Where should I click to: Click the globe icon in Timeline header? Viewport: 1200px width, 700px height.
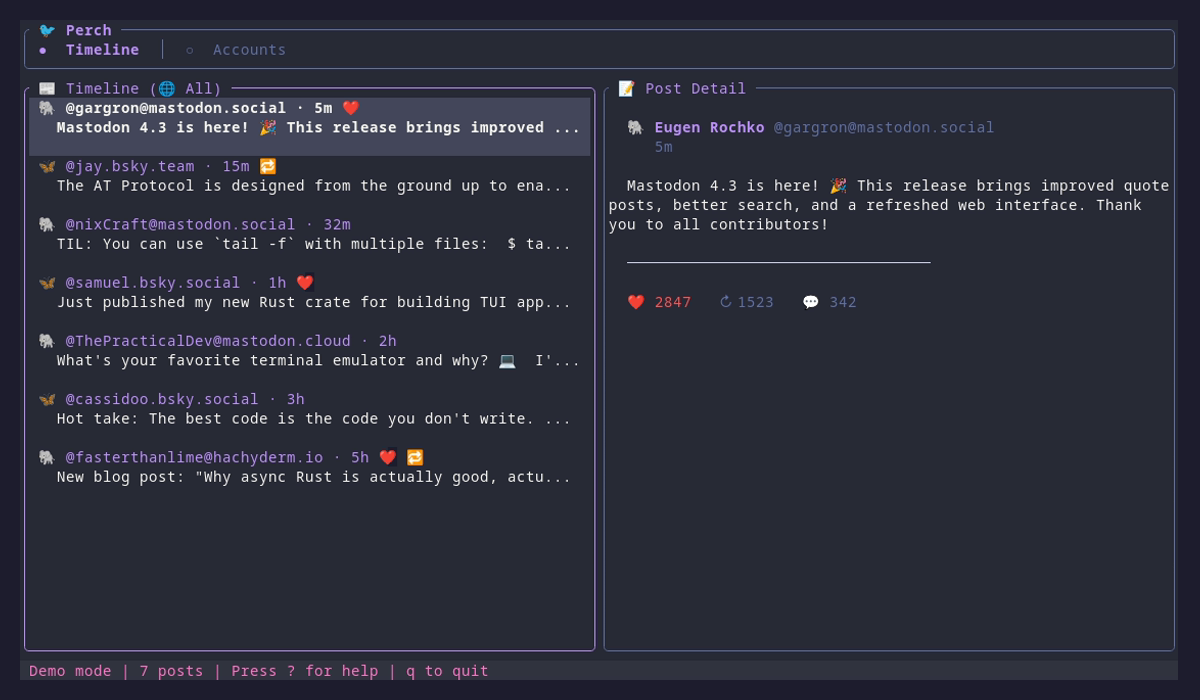coord(167,88)
